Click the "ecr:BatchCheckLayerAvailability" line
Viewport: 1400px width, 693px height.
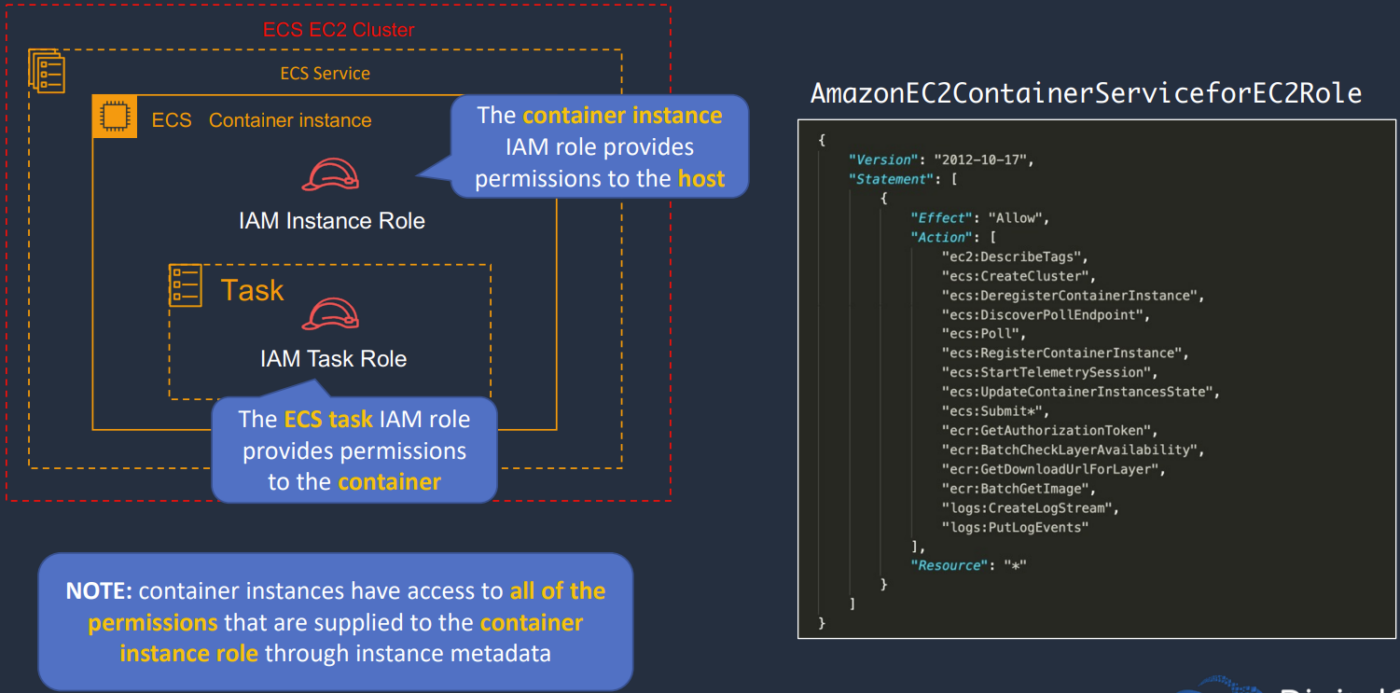pyautogui.click(x=1072, y=450)
